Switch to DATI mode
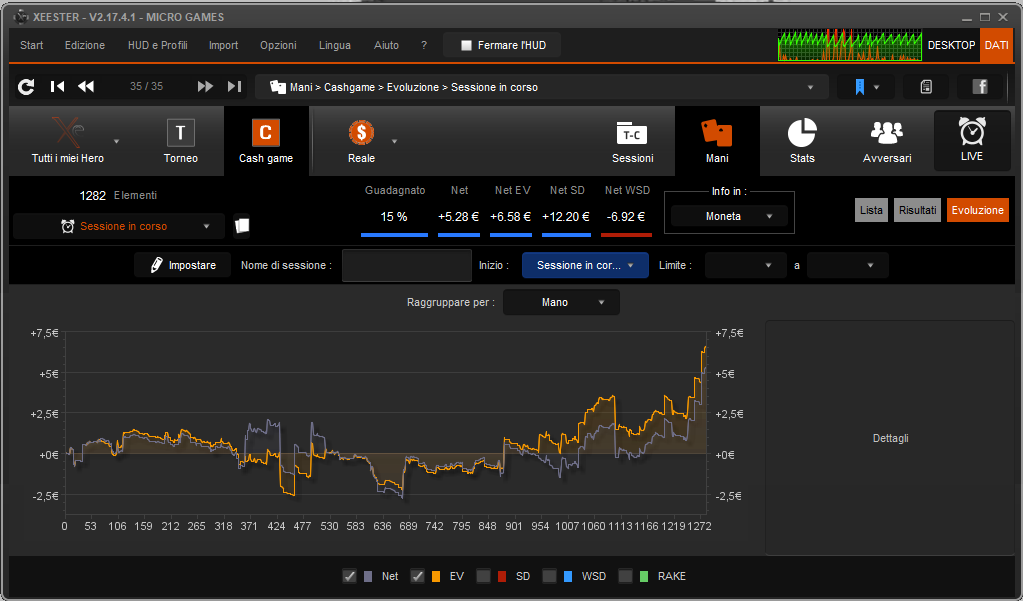Screen dimensions: 1023x601 click(996, 45)
